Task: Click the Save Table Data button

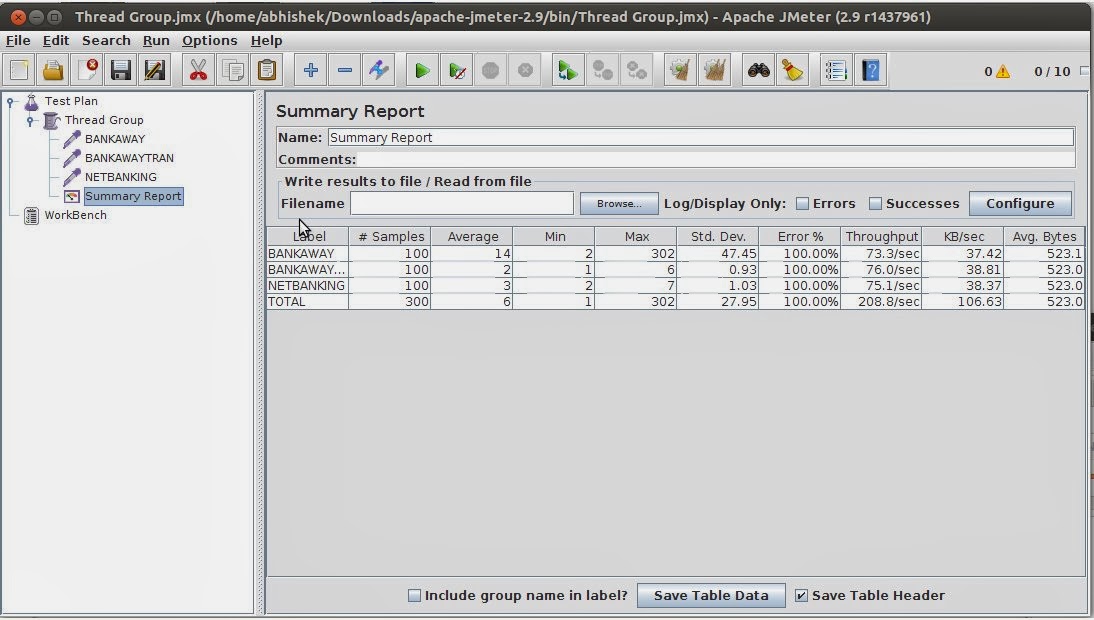Action: (x=711, y=595)
